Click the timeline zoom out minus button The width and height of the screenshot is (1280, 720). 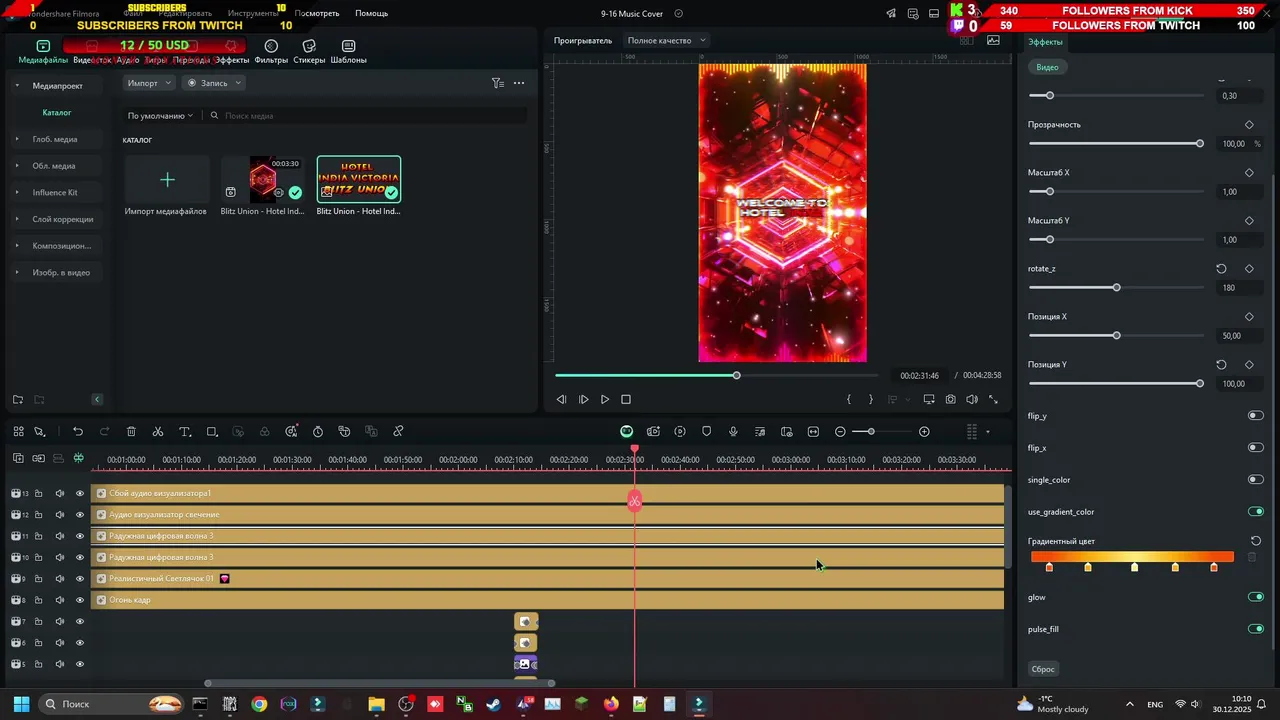click(x=840, y=432)
